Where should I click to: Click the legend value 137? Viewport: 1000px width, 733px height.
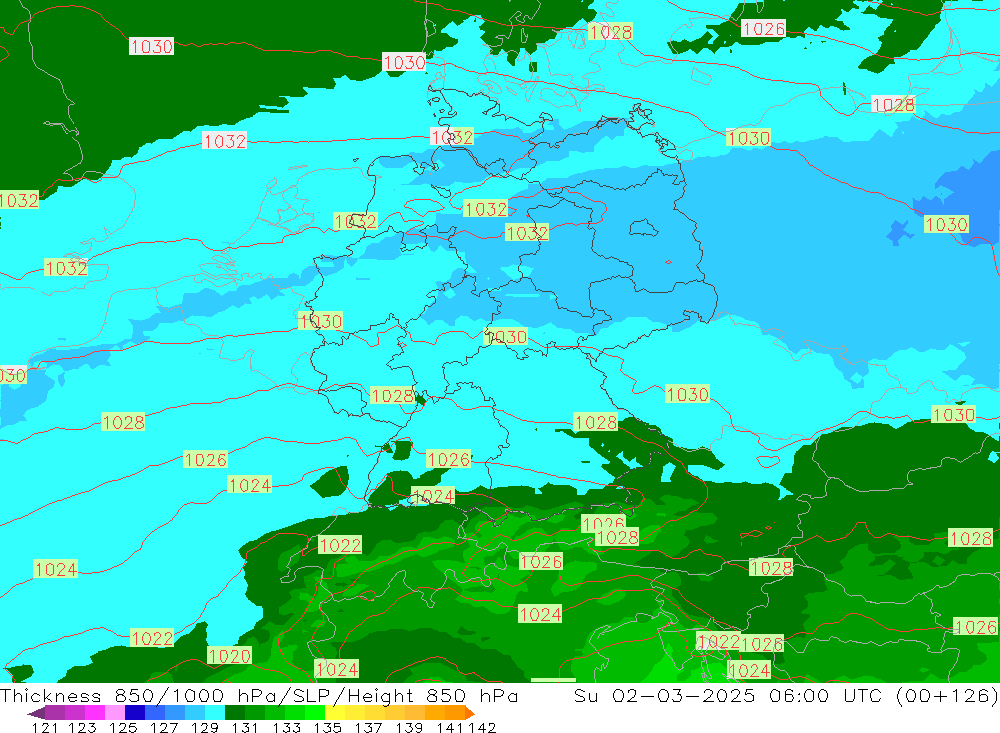coord(368,727)
